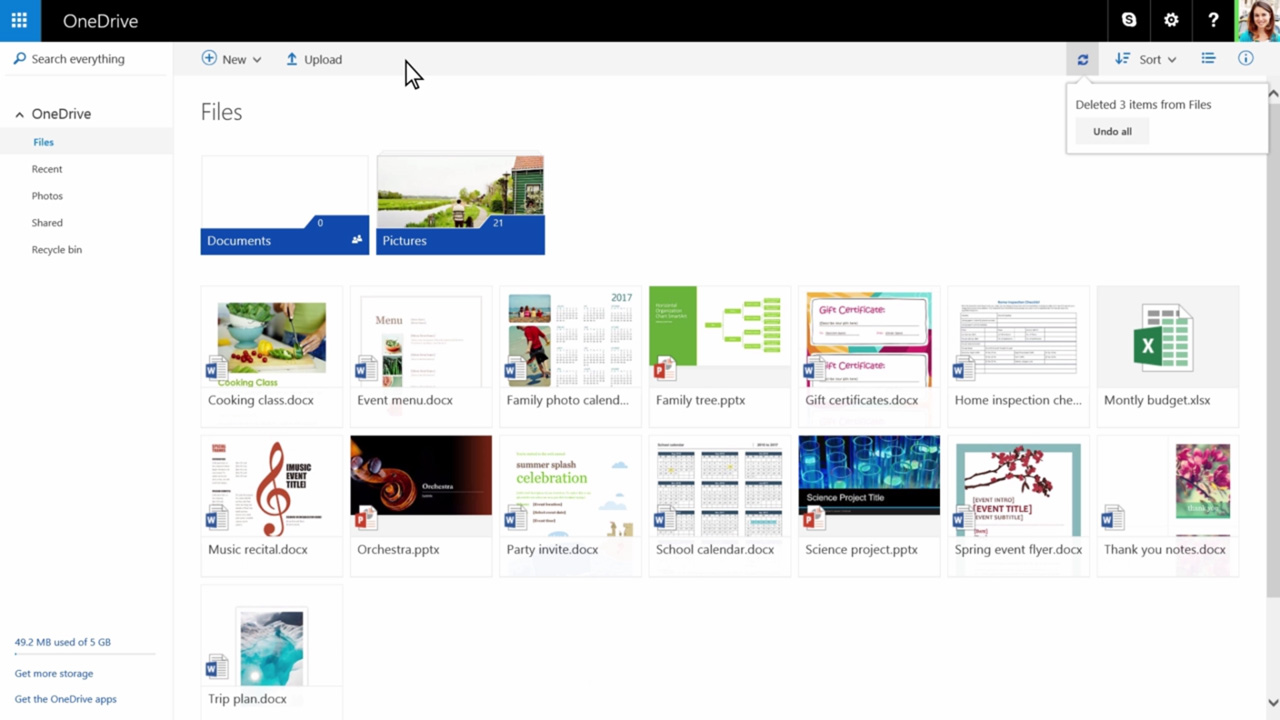Open the app launcher grid icon

pyautogui.click(x=18, y=20)
